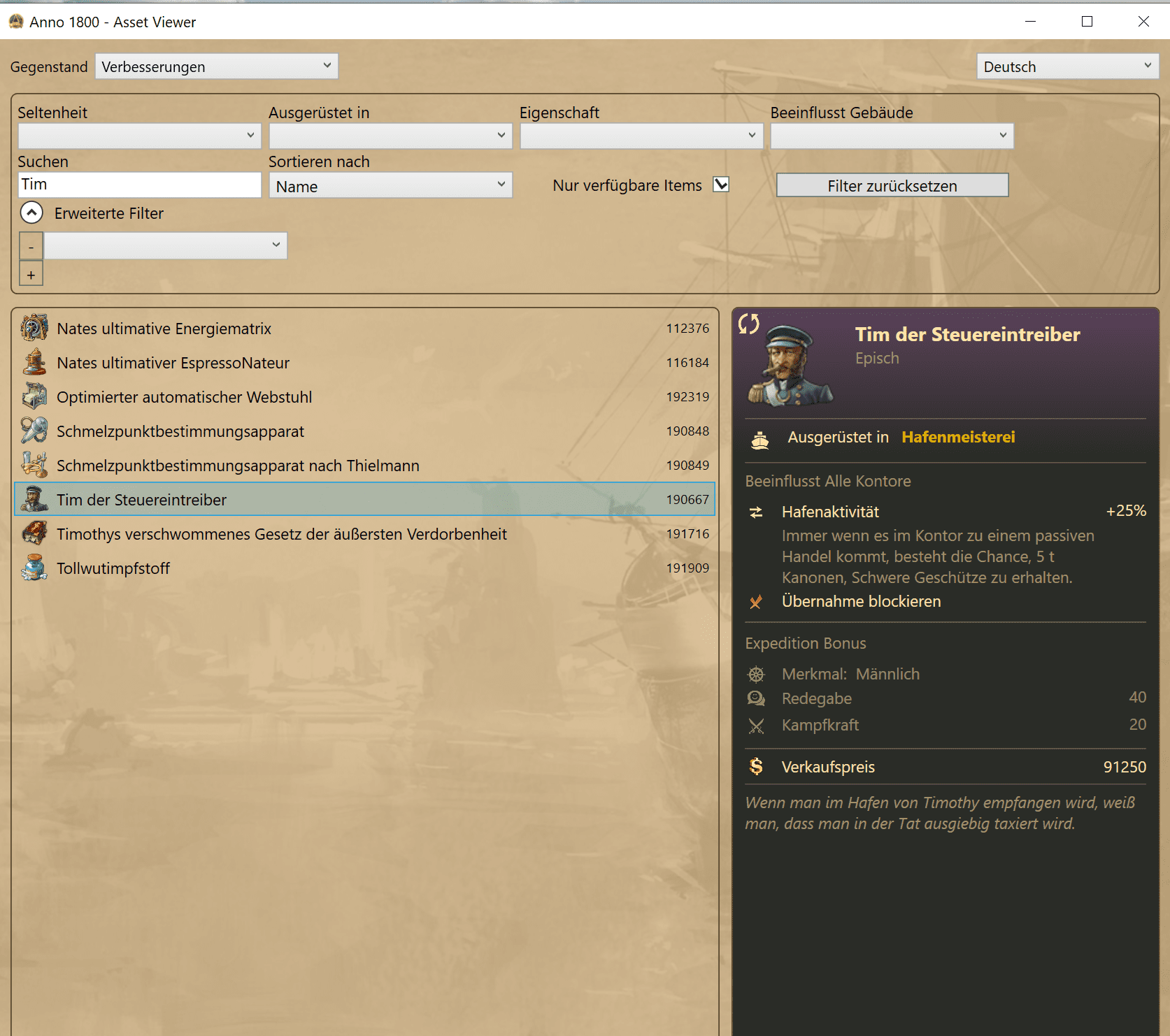1170x1036 pixels.
Task: Click the Übernahme blockieren crossed swords icon
Action: coord(756,602)
